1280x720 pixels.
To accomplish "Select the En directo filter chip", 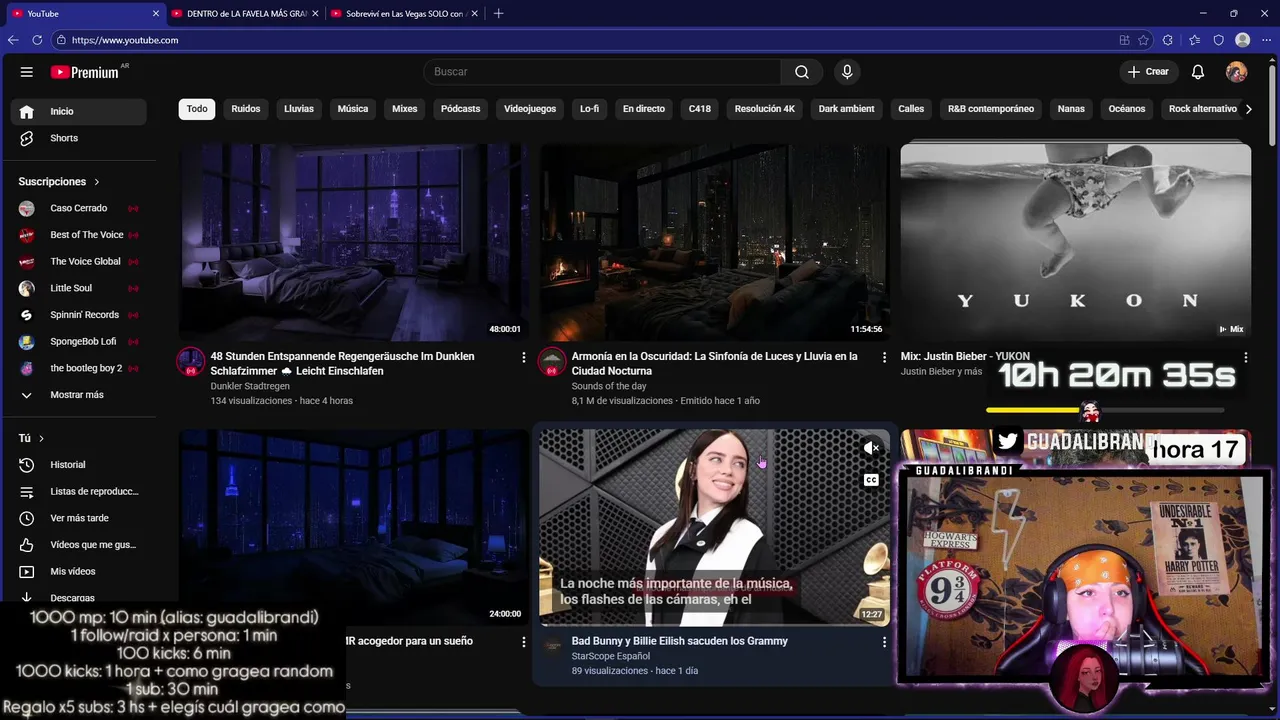I will (x=644, y=109).
